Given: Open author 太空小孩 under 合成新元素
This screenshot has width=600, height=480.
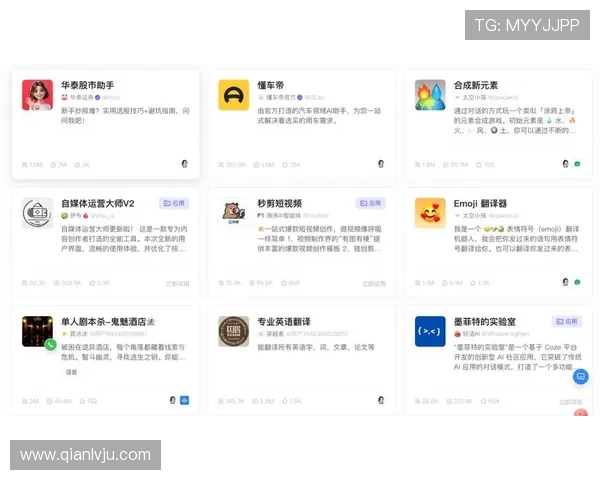Looking at the screenshot, I should (x=474, y=97).
